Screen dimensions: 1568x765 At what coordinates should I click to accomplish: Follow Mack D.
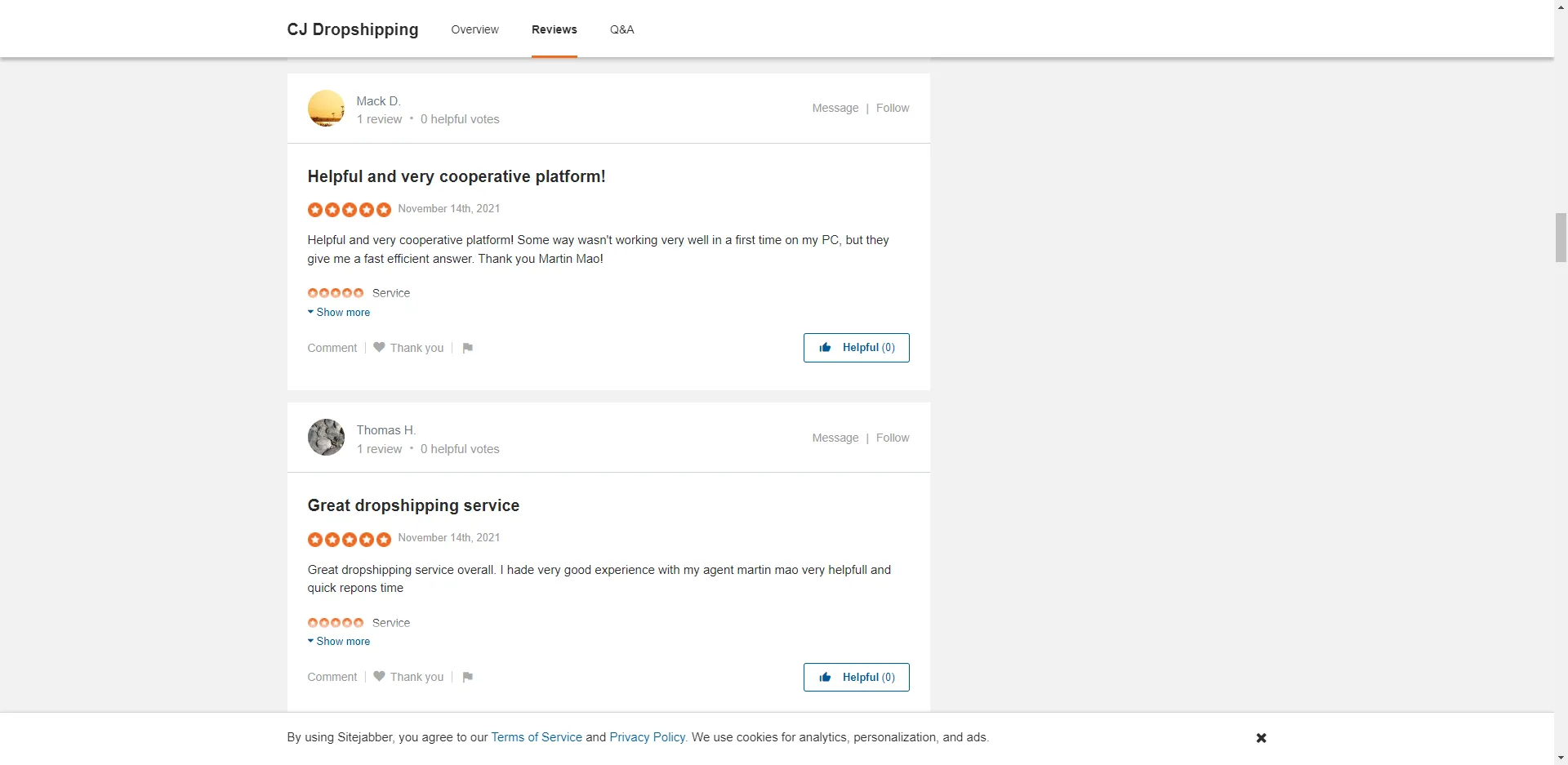pyautogui.click(x=892, y=108)
